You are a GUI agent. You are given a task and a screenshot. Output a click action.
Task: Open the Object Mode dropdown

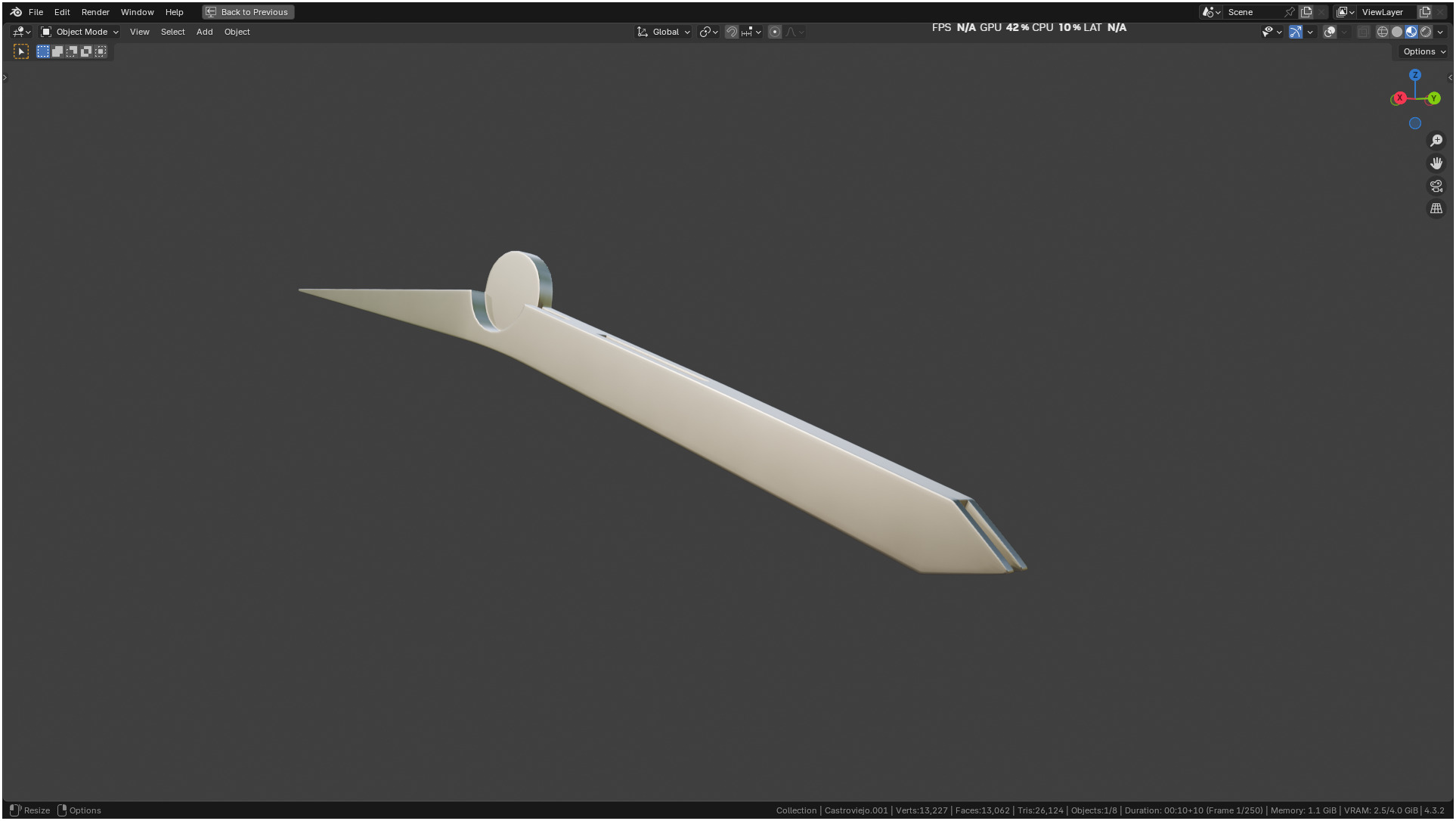(79, 32)
